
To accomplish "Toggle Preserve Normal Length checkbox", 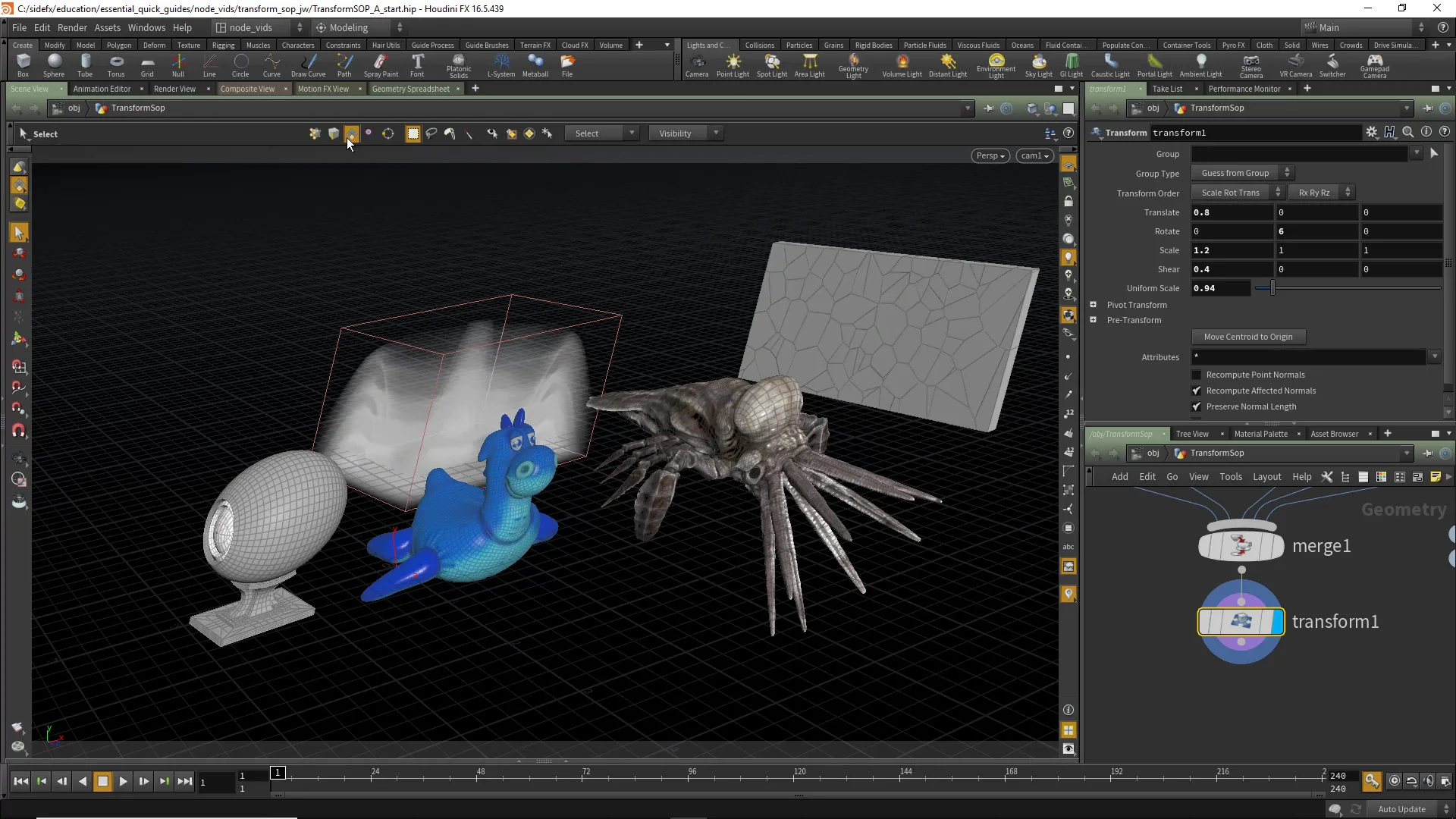I will 1197,406.
